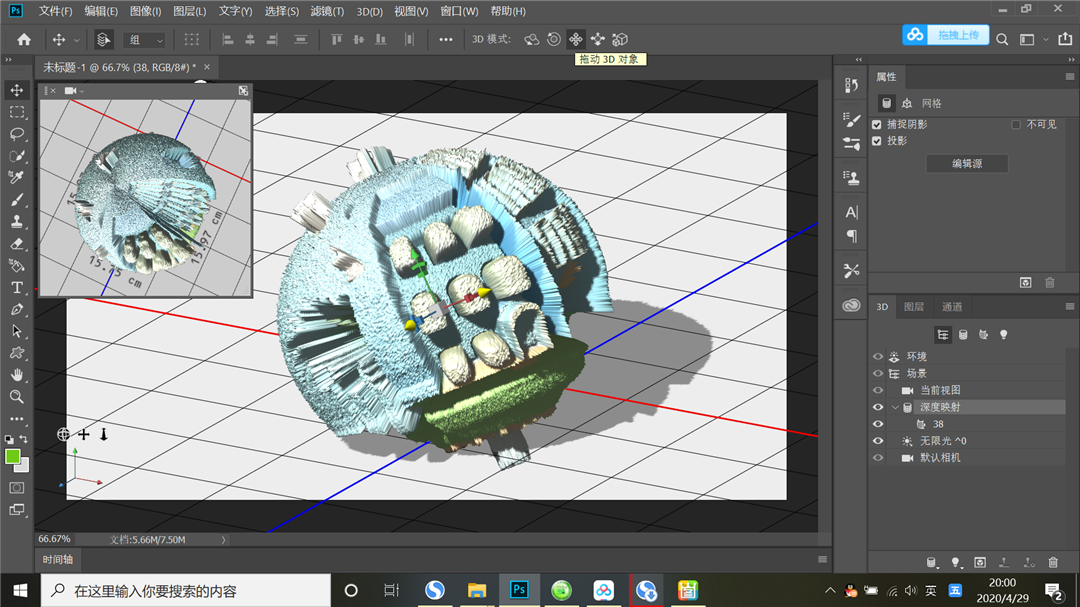The height and width of the screenshot is (607, 1080).
Task: Click the green foreground color swatch
Action: tap(13, 456)
